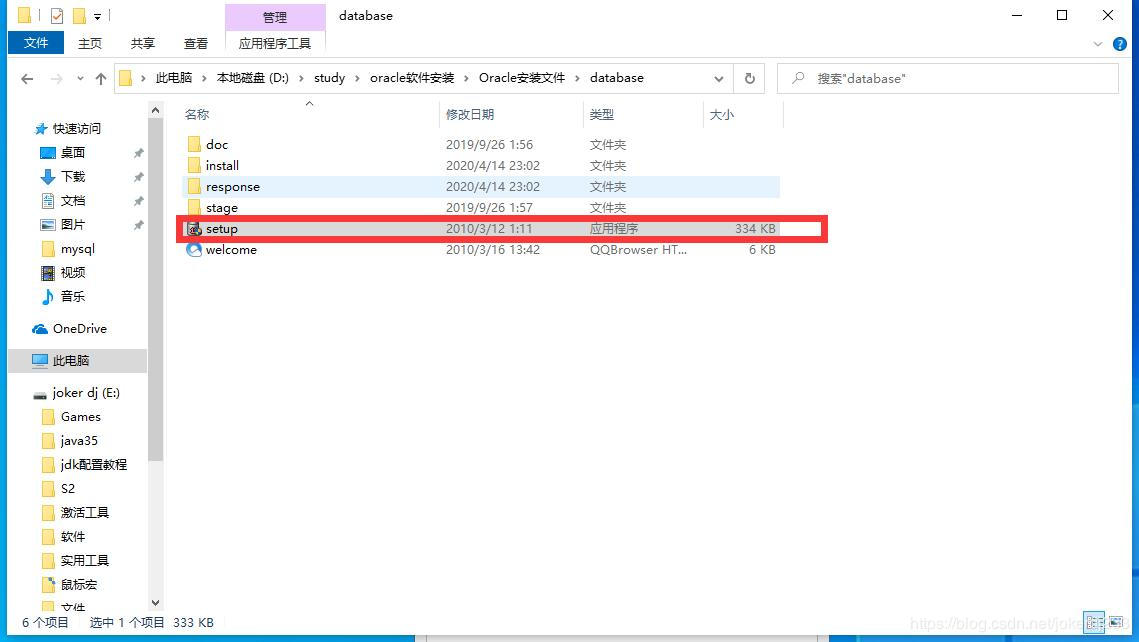Open 视频 in the navigation pane

[x=73, y=272]
